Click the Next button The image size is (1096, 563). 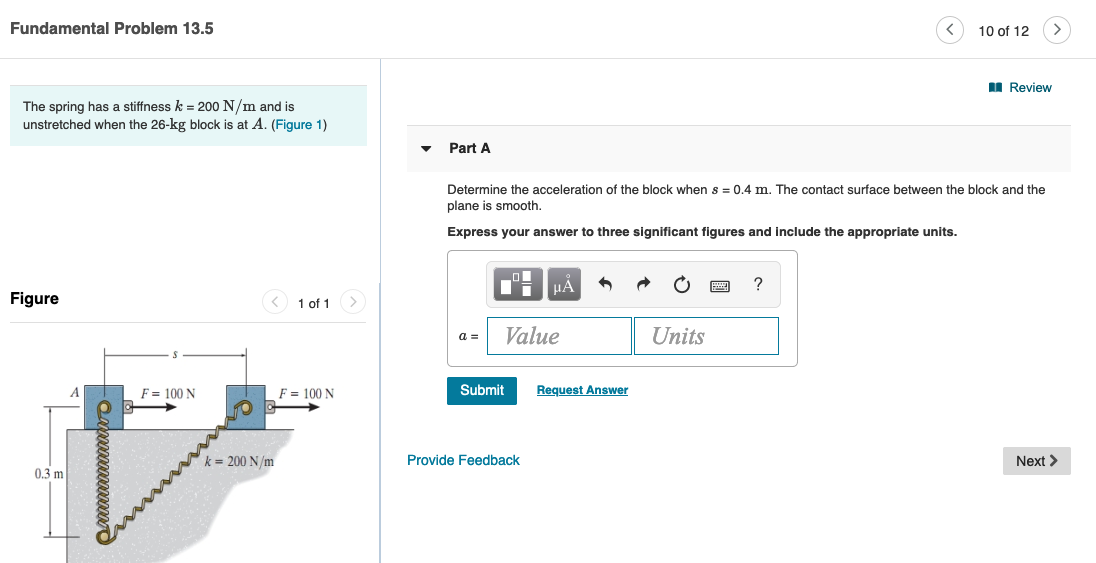point(1037,461)
